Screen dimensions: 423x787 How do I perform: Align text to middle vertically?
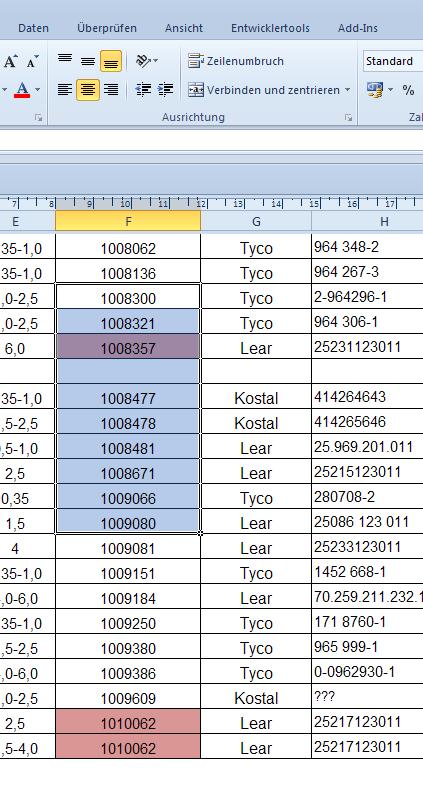[88, 61]
